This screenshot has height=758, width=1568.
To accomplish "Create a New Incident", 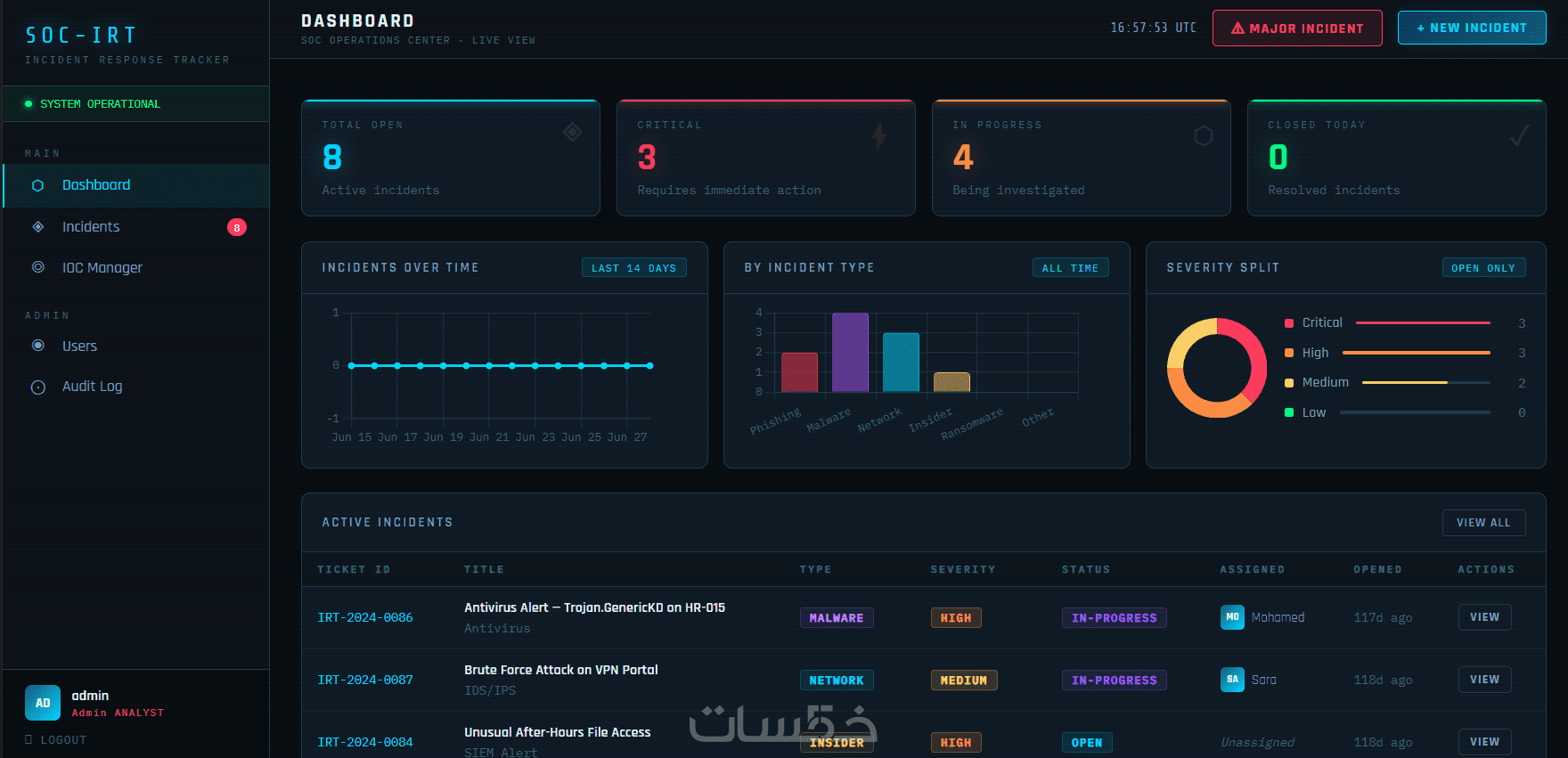I will click(1472, 28).
